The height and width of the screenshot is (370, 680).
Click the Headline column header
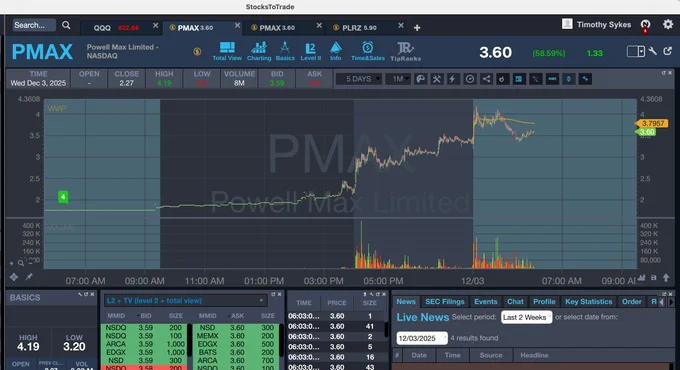click(534, 355)
